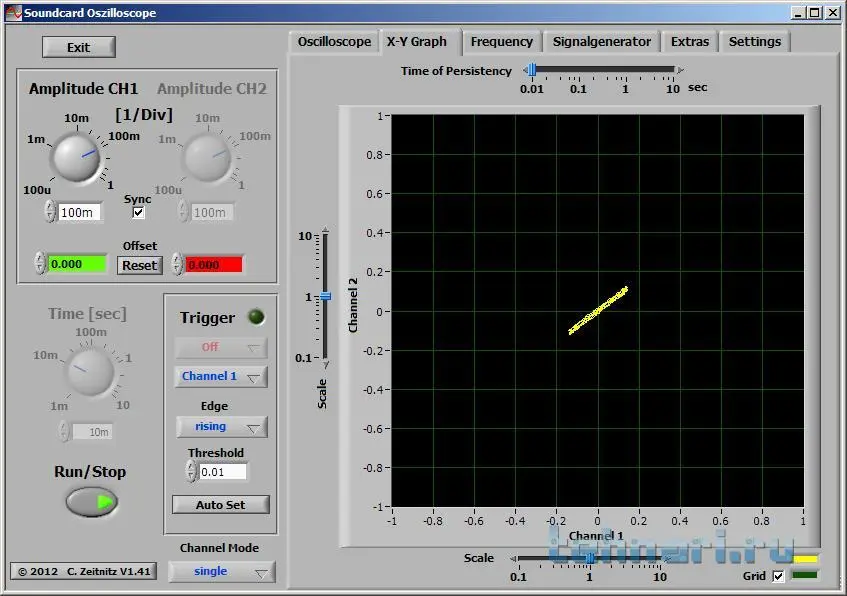Open the Edge rising dropdown

point(221,427)
